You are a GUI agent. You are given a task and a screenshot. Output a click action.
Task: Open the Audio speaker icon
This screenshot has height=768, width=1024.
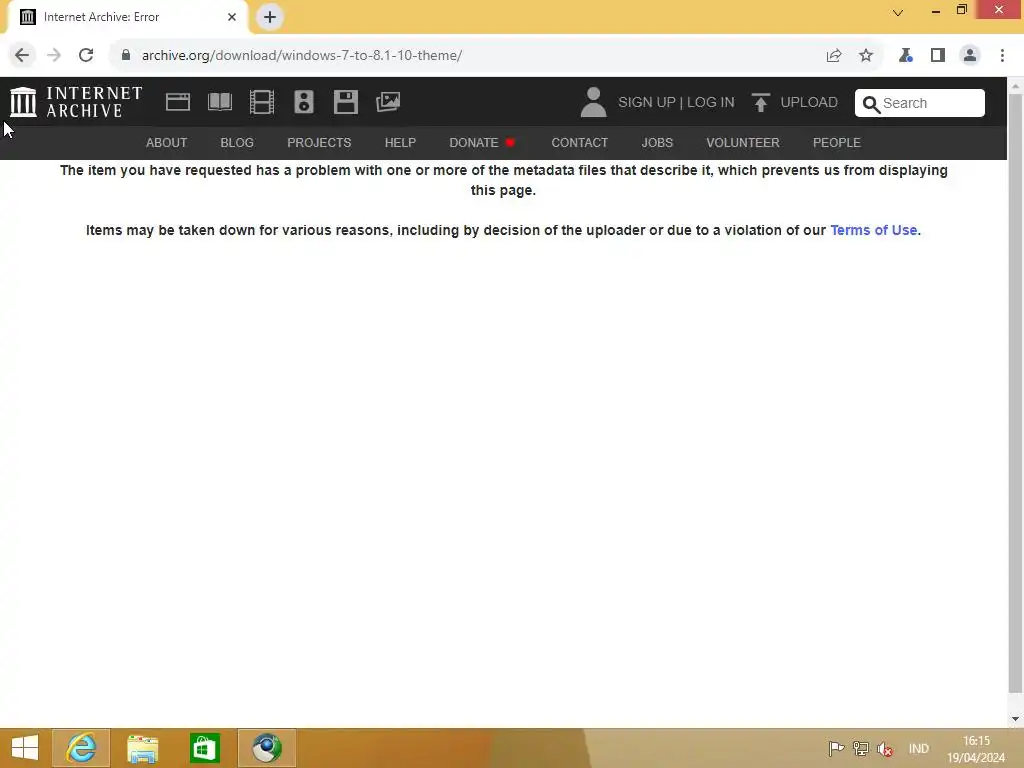point(304,103)
